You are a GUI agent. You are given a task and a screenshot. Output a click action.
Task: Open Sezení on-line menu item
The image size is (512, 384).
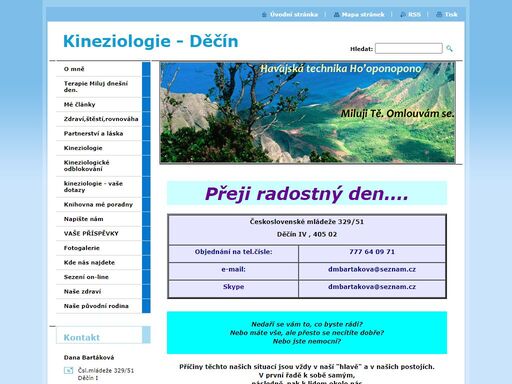coord(99,277)
